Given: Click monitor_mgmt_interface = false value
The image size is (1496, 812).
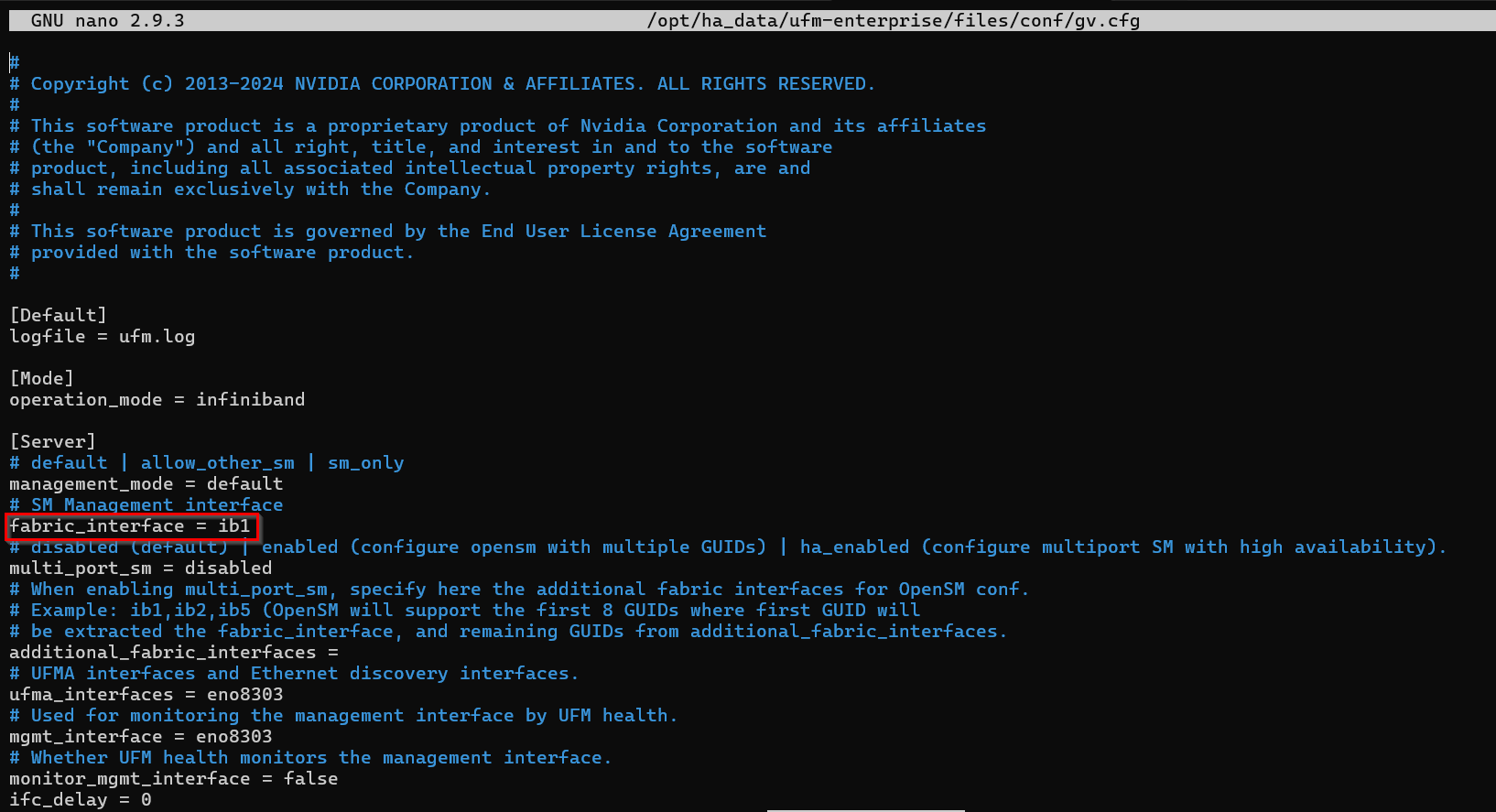Looking at the screenshot, I should click(x=310, y=779).
